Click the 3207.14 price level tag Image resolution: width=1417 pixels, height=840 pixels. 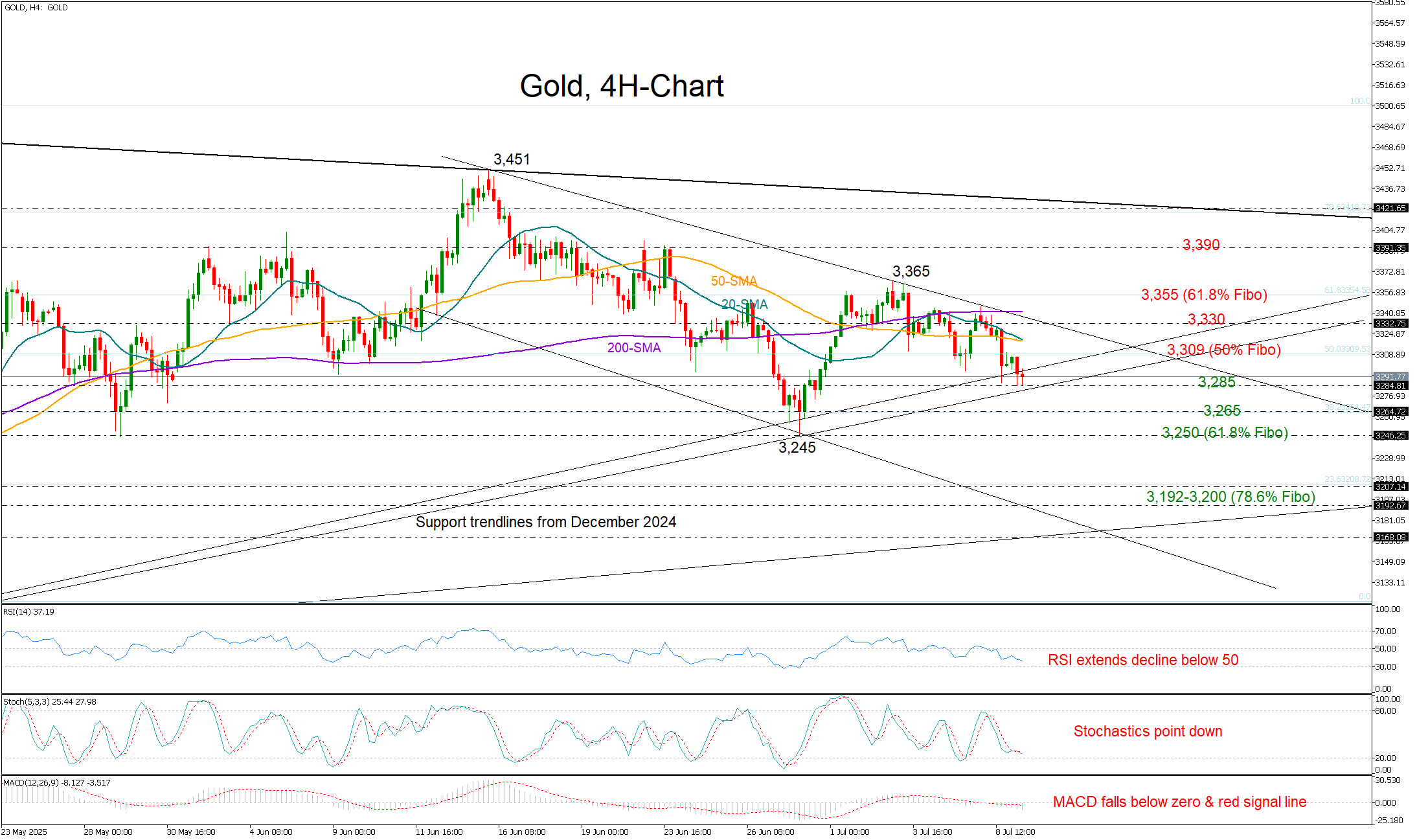coord(1390,486)
